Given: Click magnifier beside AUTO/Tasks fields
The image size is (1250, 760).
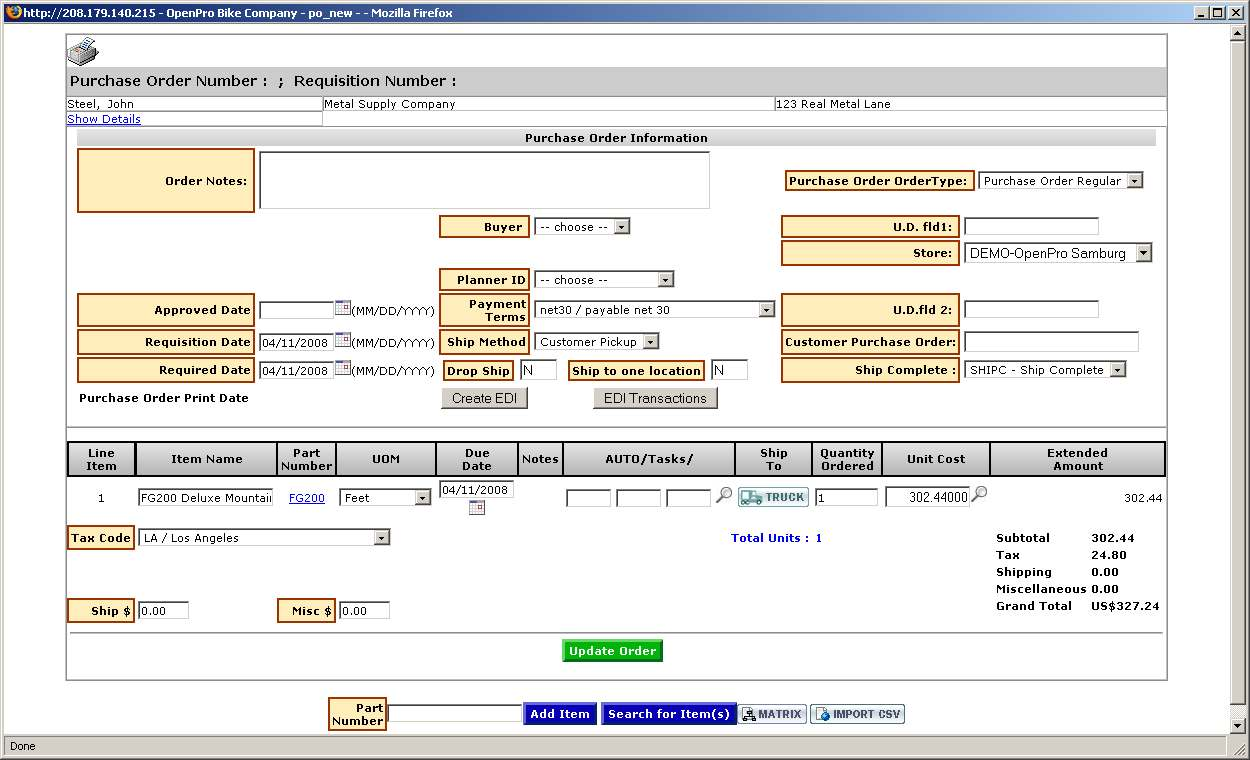Looking at the screenshot, I should pos(724,495).
